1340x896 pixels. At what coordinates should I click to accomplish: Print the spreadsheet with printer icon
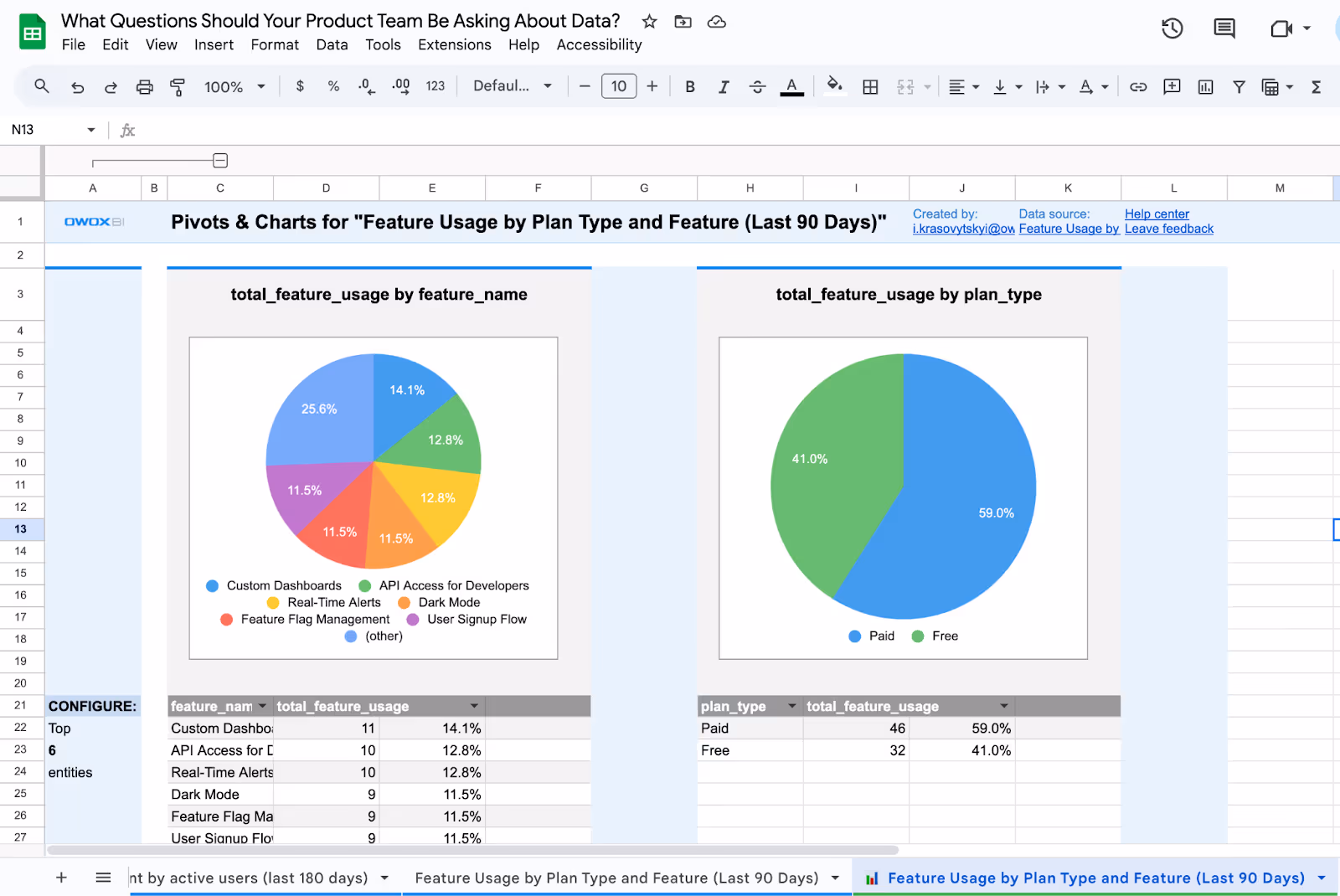tap(145, 87)
